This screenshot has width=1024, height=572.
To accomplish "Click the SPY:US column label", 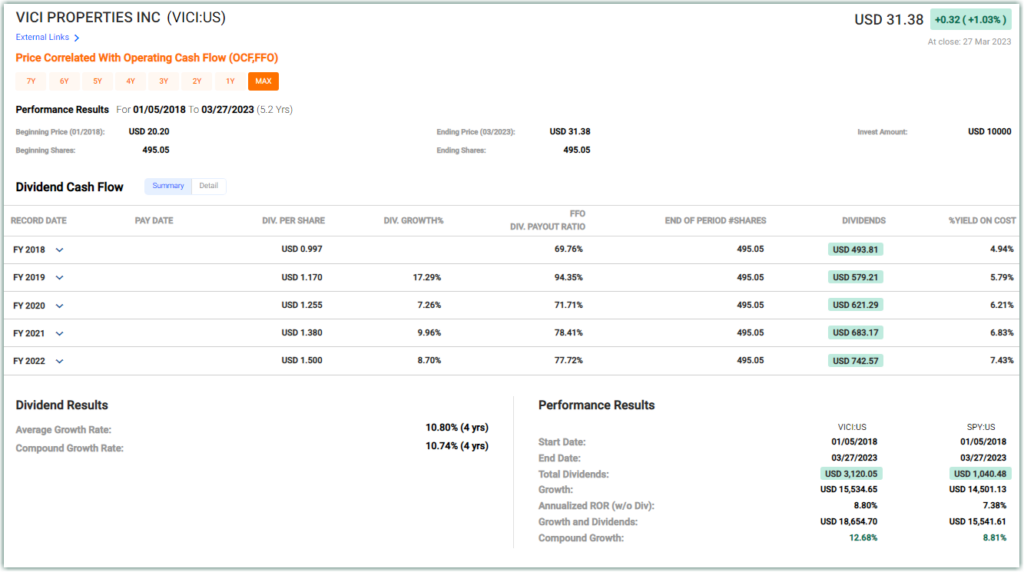I will (981, 427).
